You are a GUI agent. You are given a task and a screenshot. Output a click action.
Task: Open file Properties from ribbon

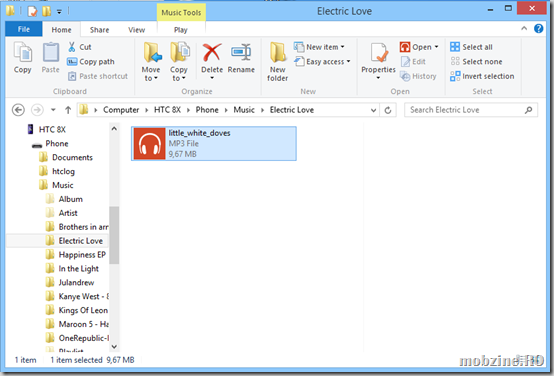(x=378, y=61)
